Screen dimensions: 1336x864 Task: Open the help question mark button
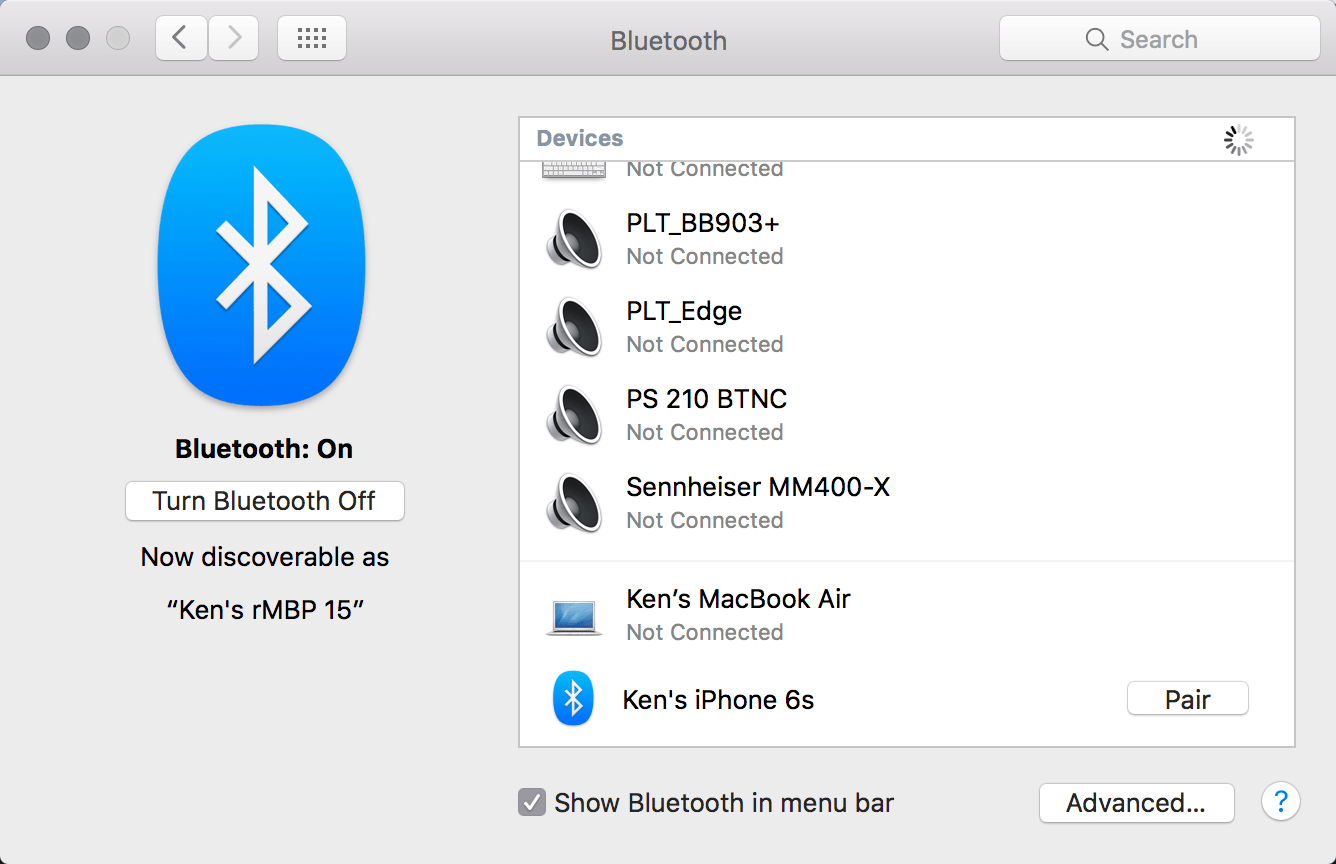[x=1281, y=801]
